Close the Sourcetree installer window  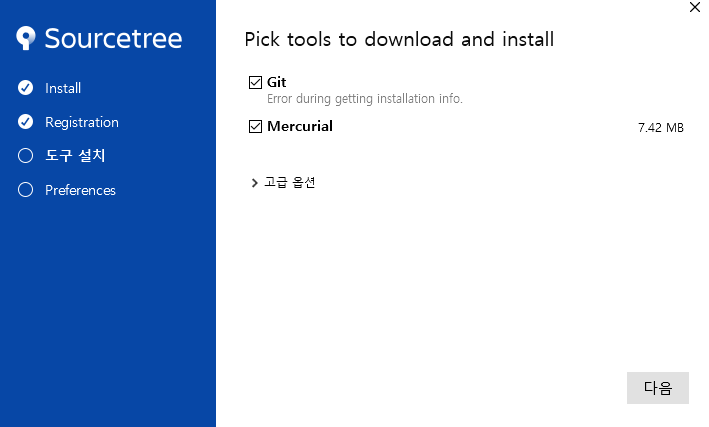[695, 7]
